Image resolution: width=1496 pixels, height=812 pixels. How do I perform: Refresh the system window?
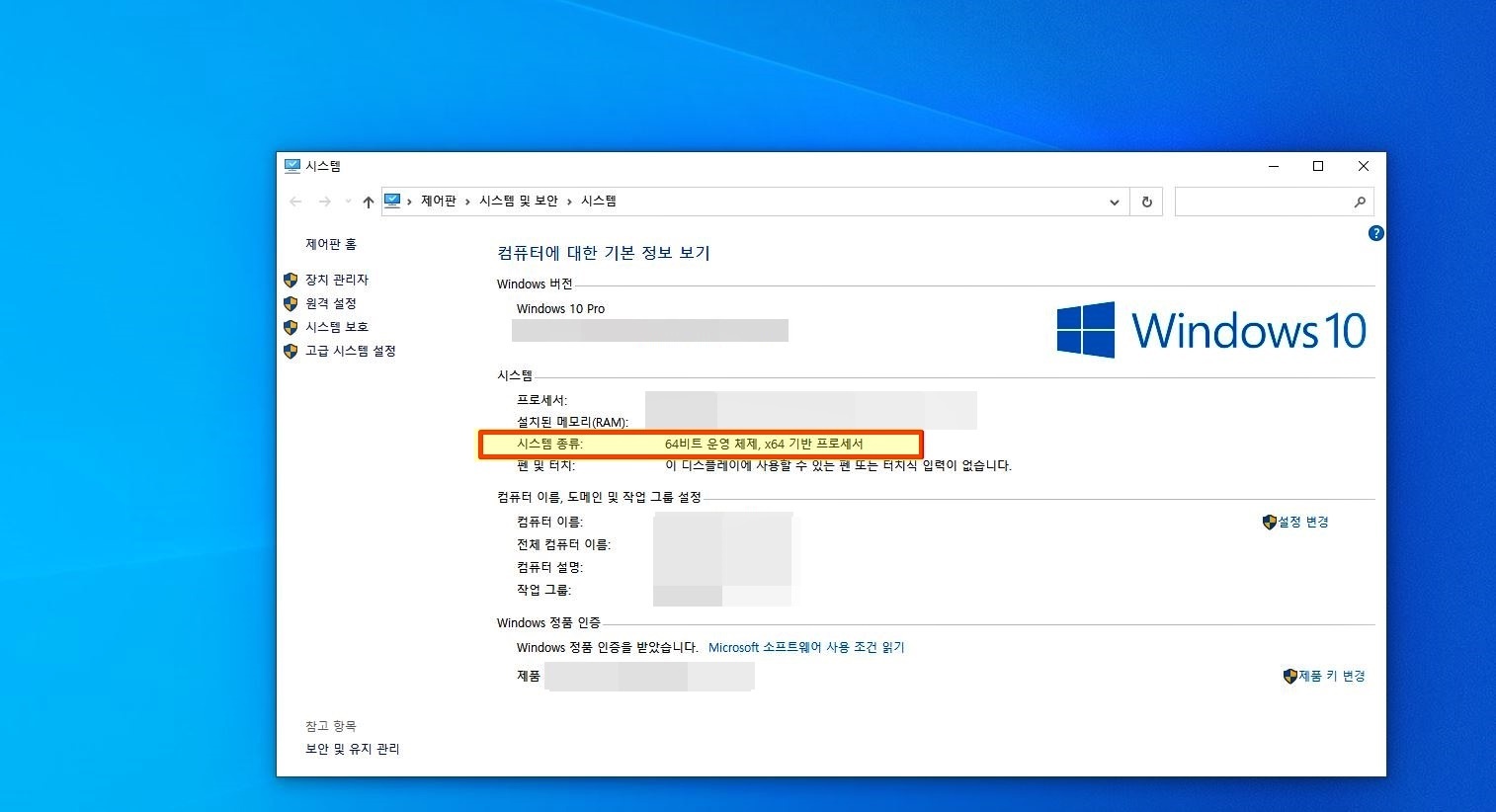coord(1146,202)
